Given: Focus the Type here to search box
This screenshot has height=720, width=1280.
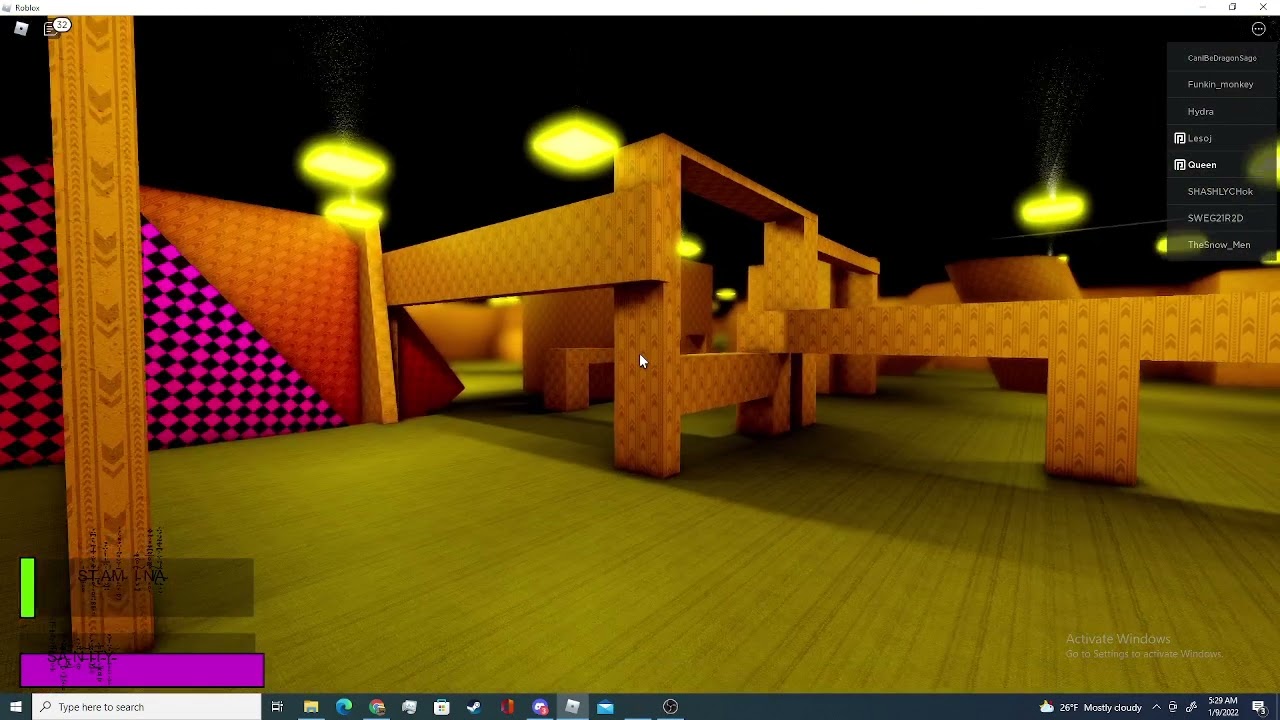Looking at the screenshot, I should click(x=146, y=707).
